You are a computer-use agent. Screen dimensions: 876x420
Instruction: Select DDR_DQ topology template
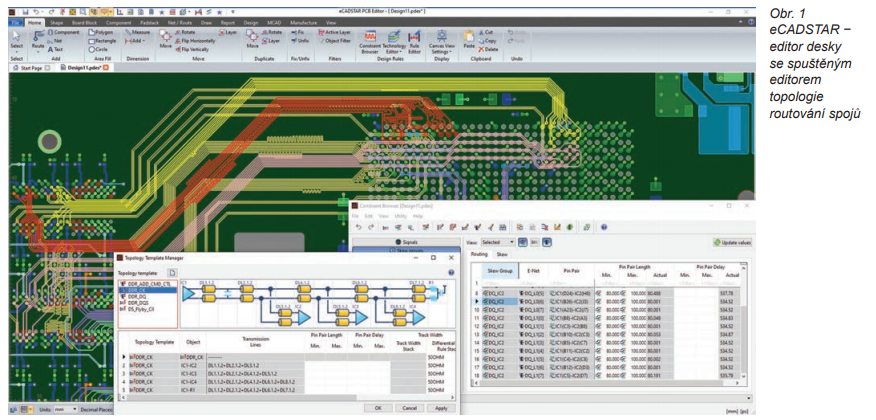(x=134, y=296)
